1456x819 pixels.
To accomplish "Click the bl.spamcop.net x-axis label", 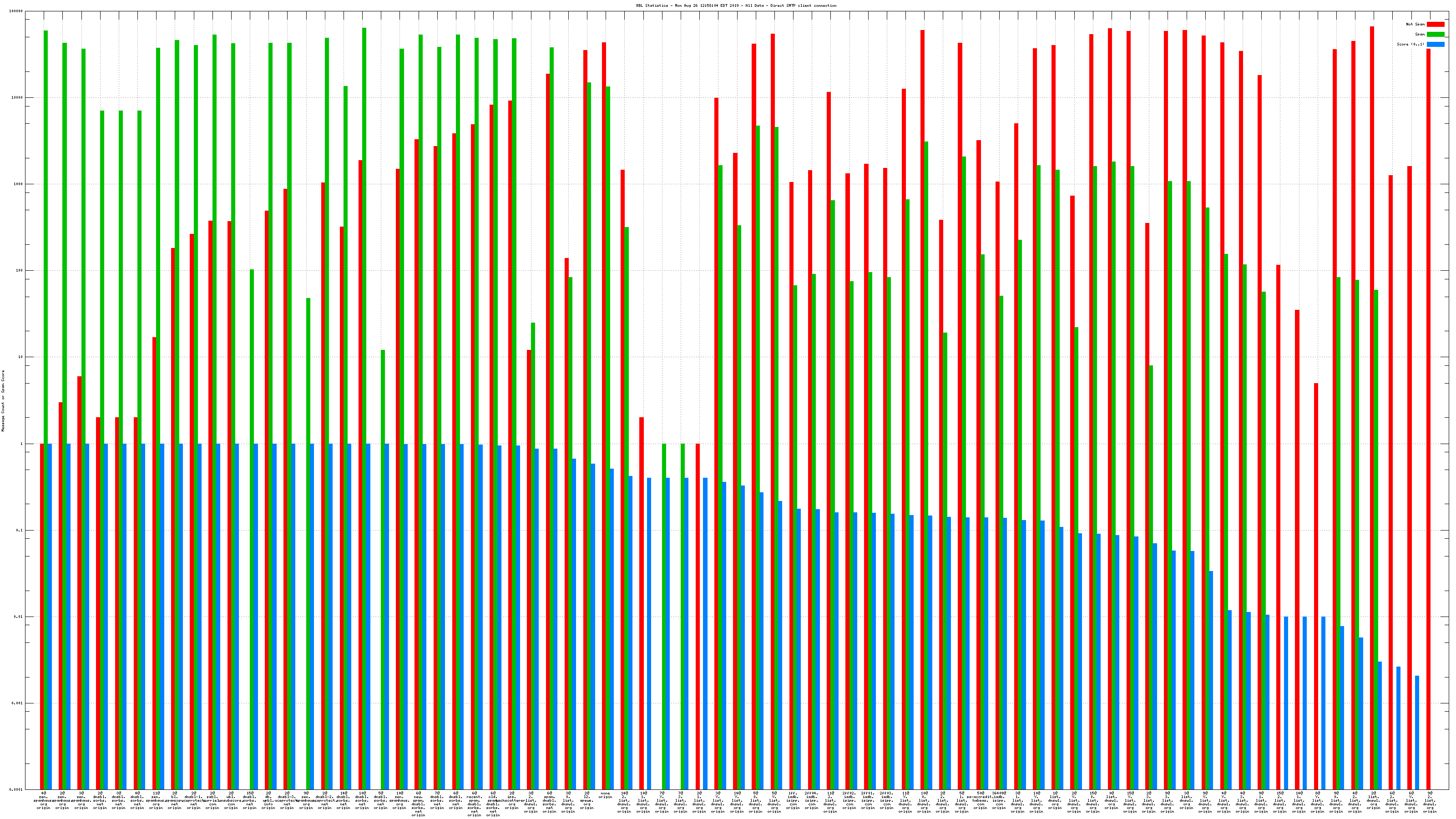I will coord(175,800).
